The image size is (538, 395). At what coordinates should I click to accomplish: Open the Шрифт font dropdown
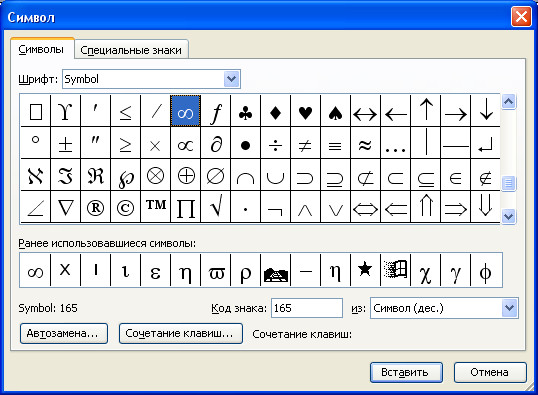click(x=232, y=79)
